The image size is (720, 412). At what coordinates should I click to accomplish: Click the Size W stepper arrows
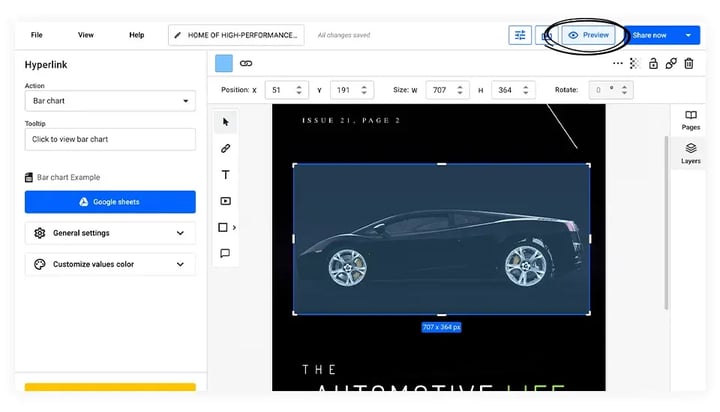tap(460, 90)
